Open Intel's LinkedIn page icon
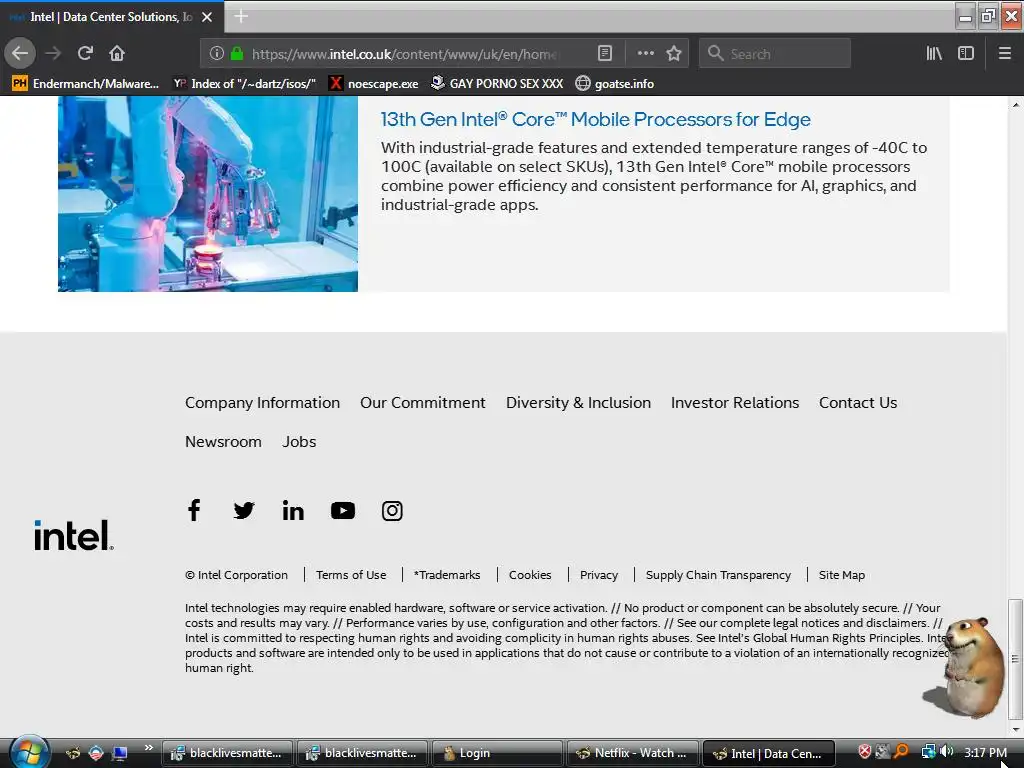This screenshot has width=1024, height=768. coord(293,510)
